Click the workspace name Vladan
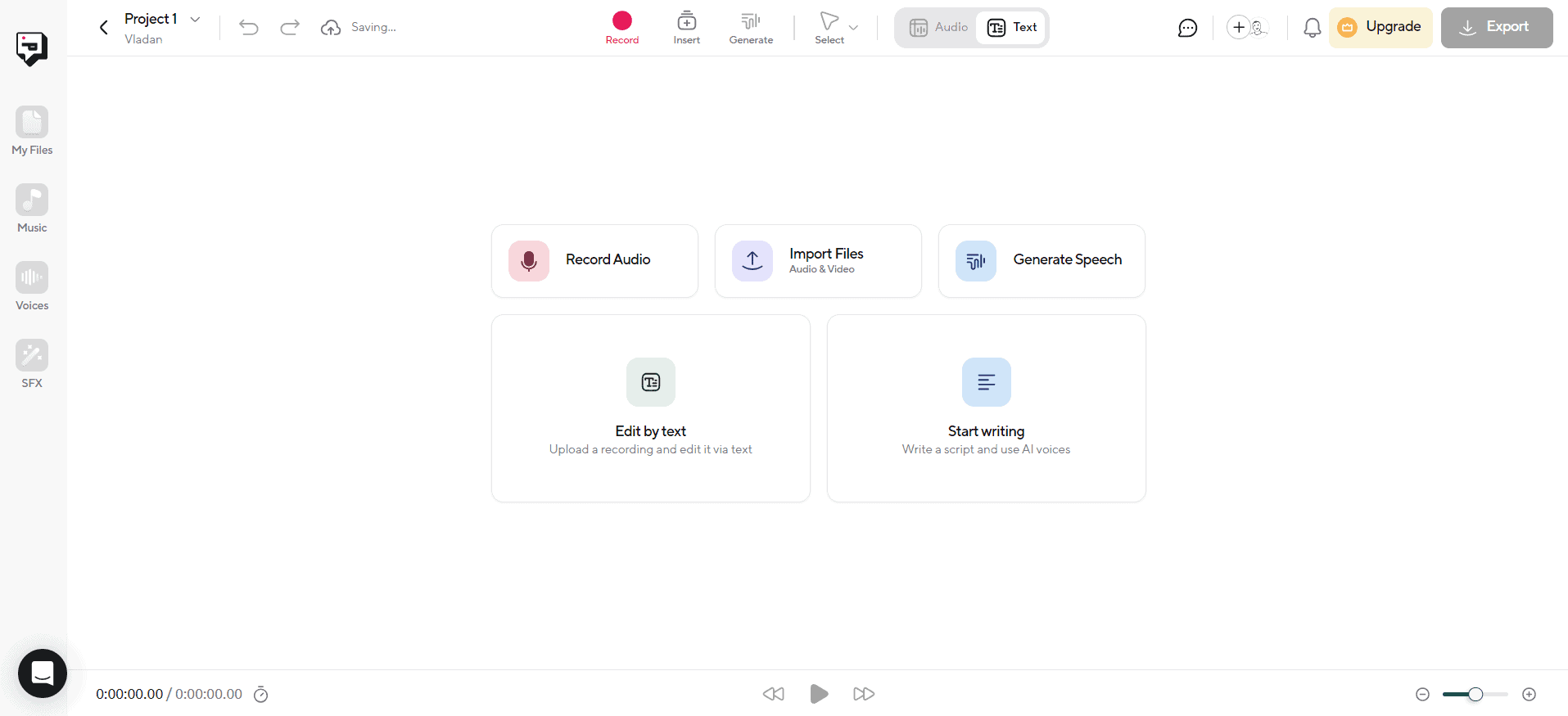Viewport: 1568px width, 716px height. (x=143, y=39)
